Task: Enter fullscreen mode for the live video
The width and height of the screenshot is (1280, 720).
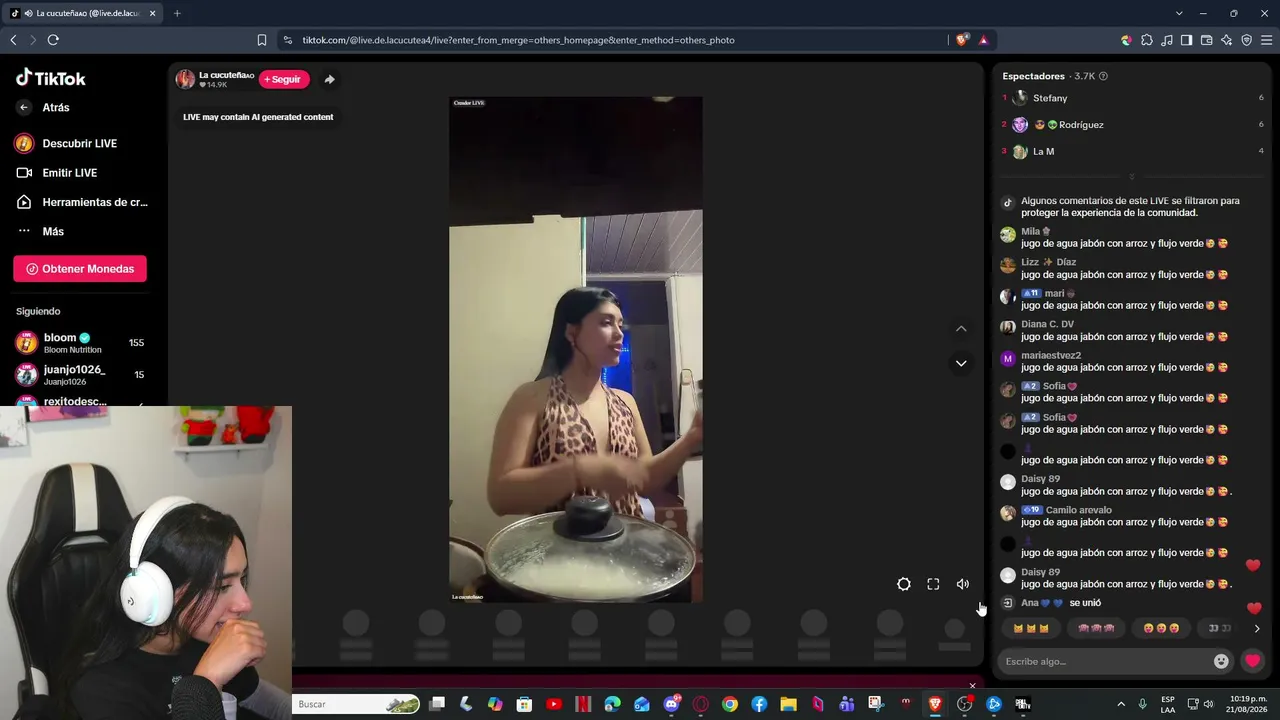Action: click(x=933, y=584)
